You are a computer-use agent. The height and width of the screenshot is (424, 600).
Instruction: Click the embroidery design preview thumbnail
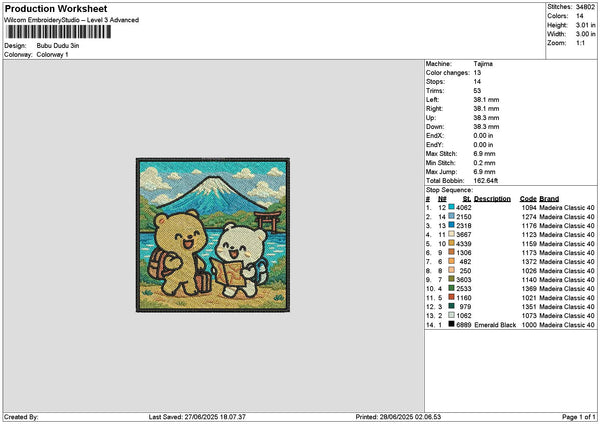[x=213, y=235]
